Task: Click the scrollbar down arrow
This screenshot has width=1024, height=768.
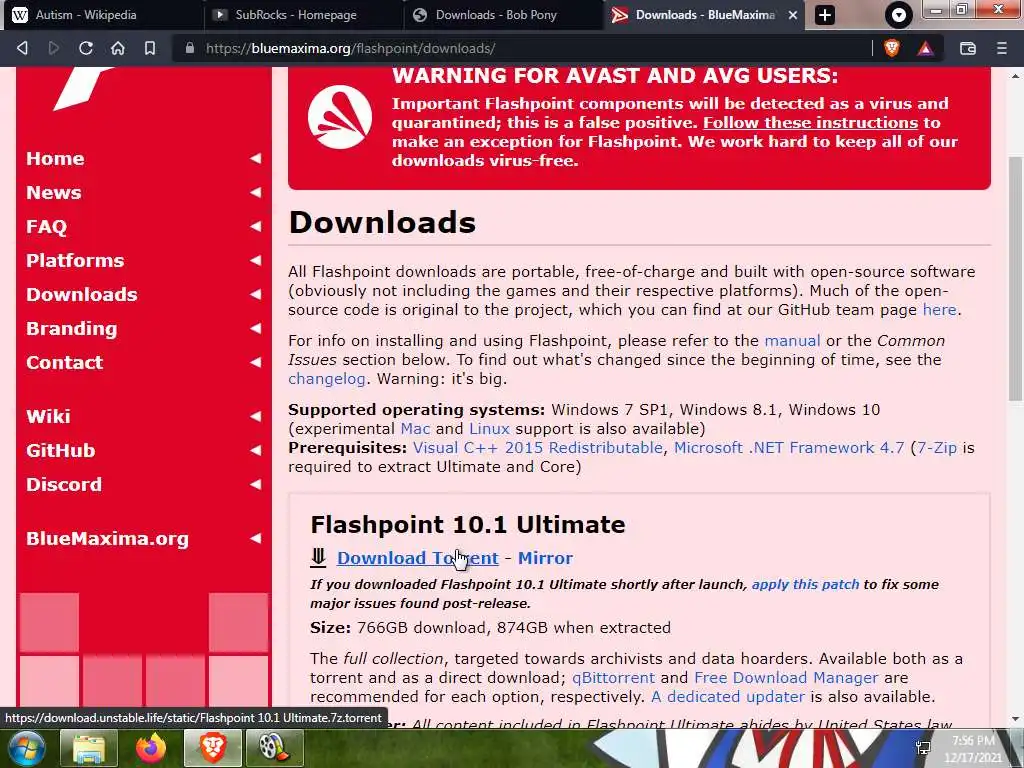Action: click(1016, 720)
